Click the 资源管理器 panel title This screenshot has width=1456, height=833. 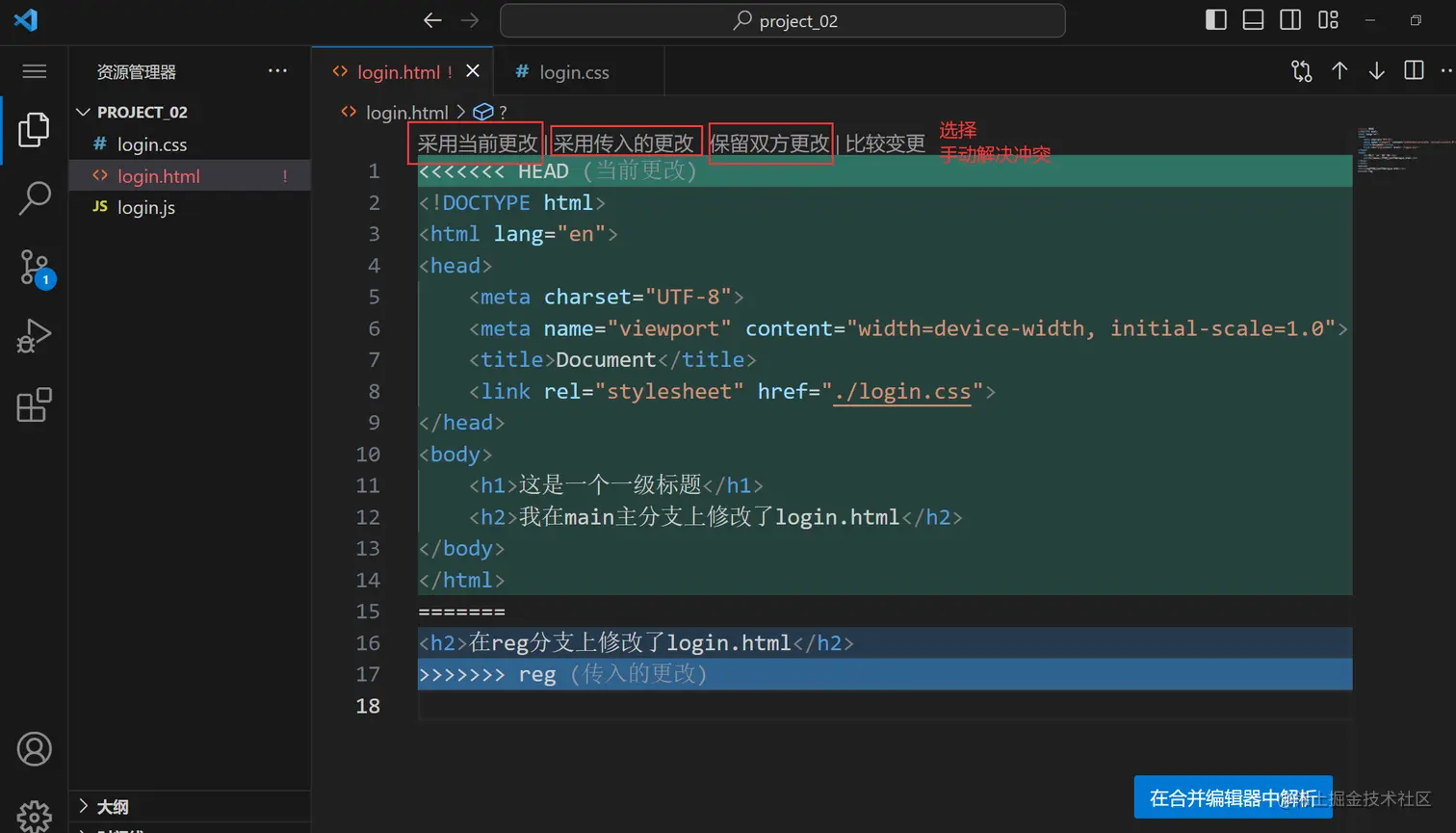coord(137,72)
